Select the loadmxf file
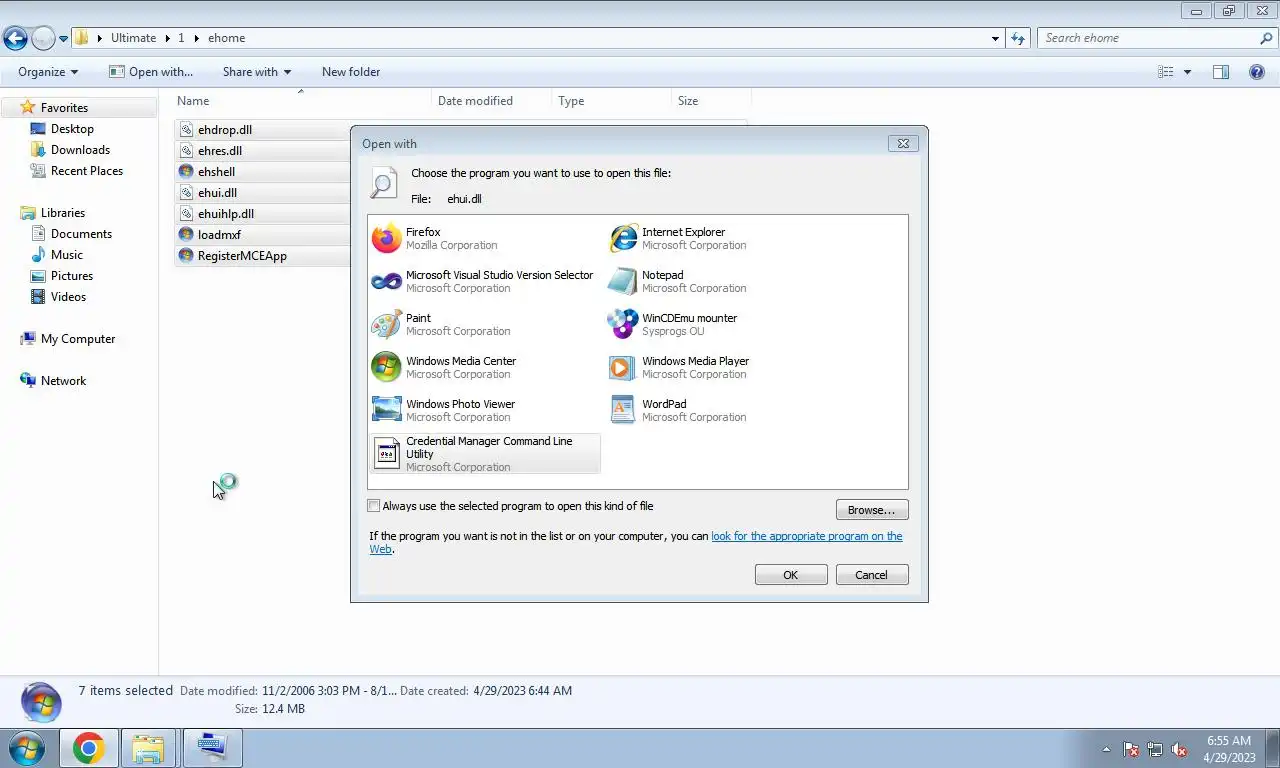1280x768 pixels. tap(219, 235)
